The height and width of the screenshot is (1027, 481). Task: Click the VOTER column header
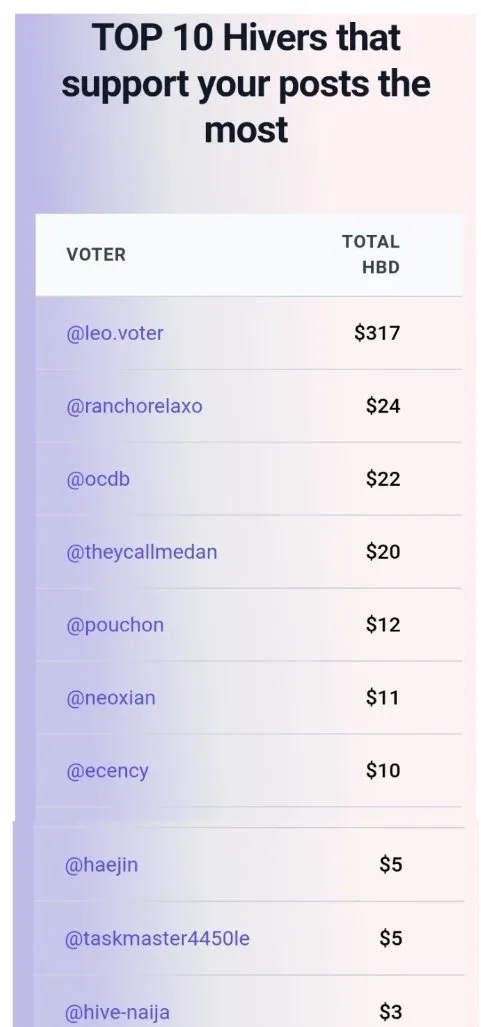(96, 255)
